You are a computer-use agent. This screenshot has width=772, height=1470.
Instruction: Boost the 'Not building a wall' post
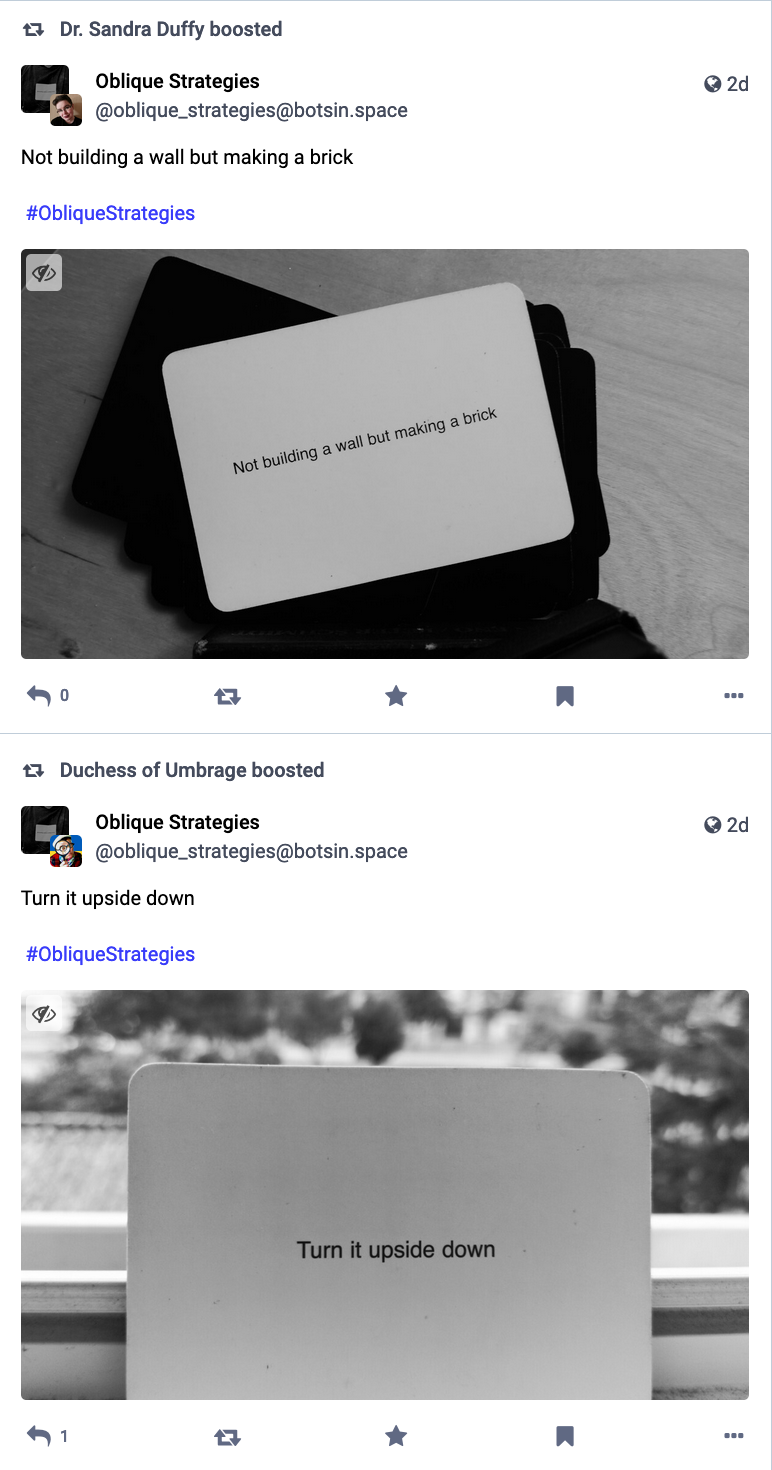pos(228,696)
